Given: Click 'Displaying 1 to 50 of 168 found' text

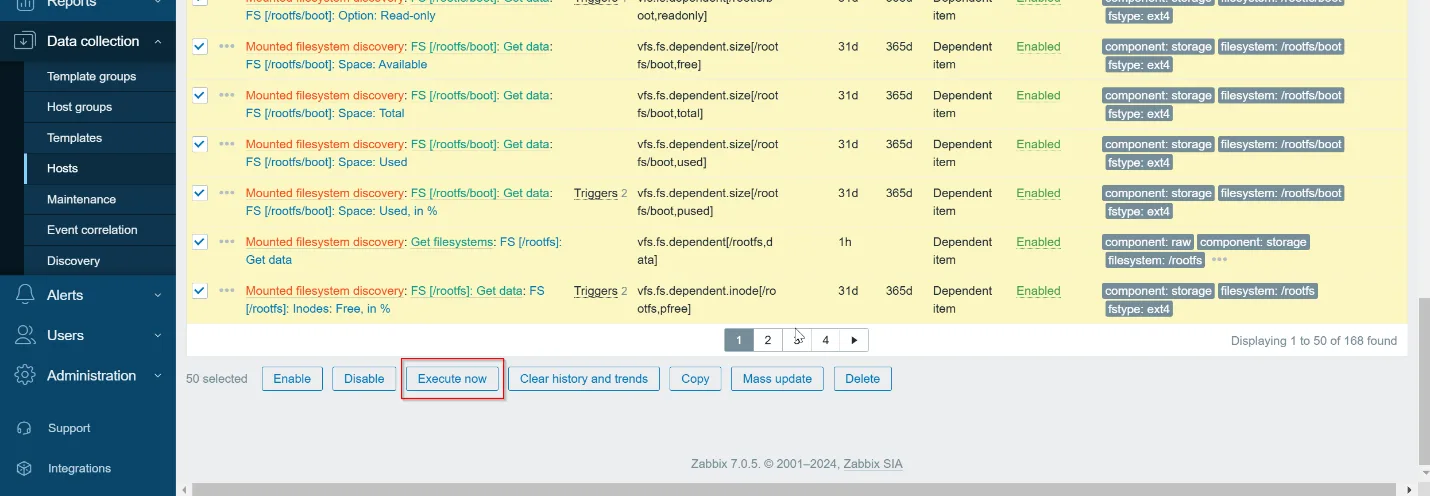Looking at the screenshot, I should 1314,341.
